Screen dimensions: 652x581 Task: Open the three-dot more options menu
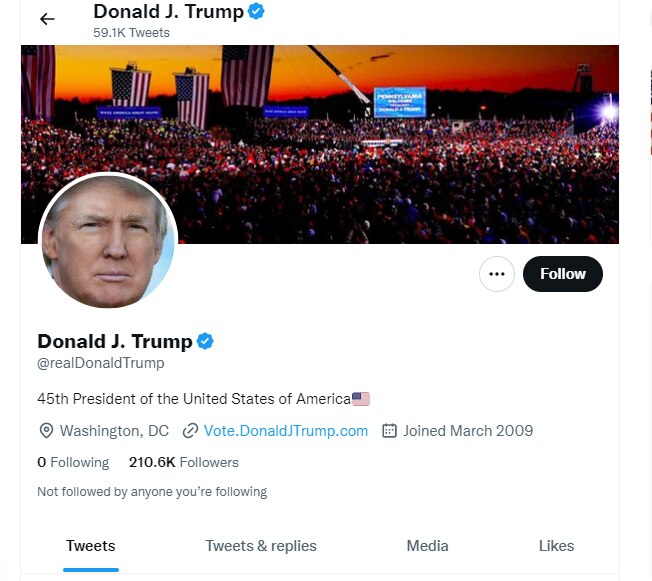(x=497, y=274)
